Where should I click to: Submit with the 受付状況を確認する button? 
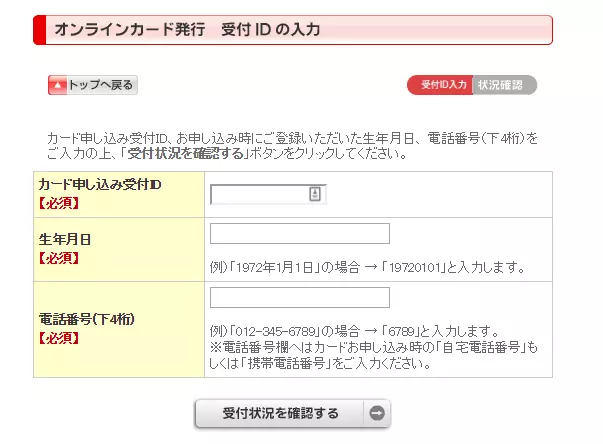[293, 413]
